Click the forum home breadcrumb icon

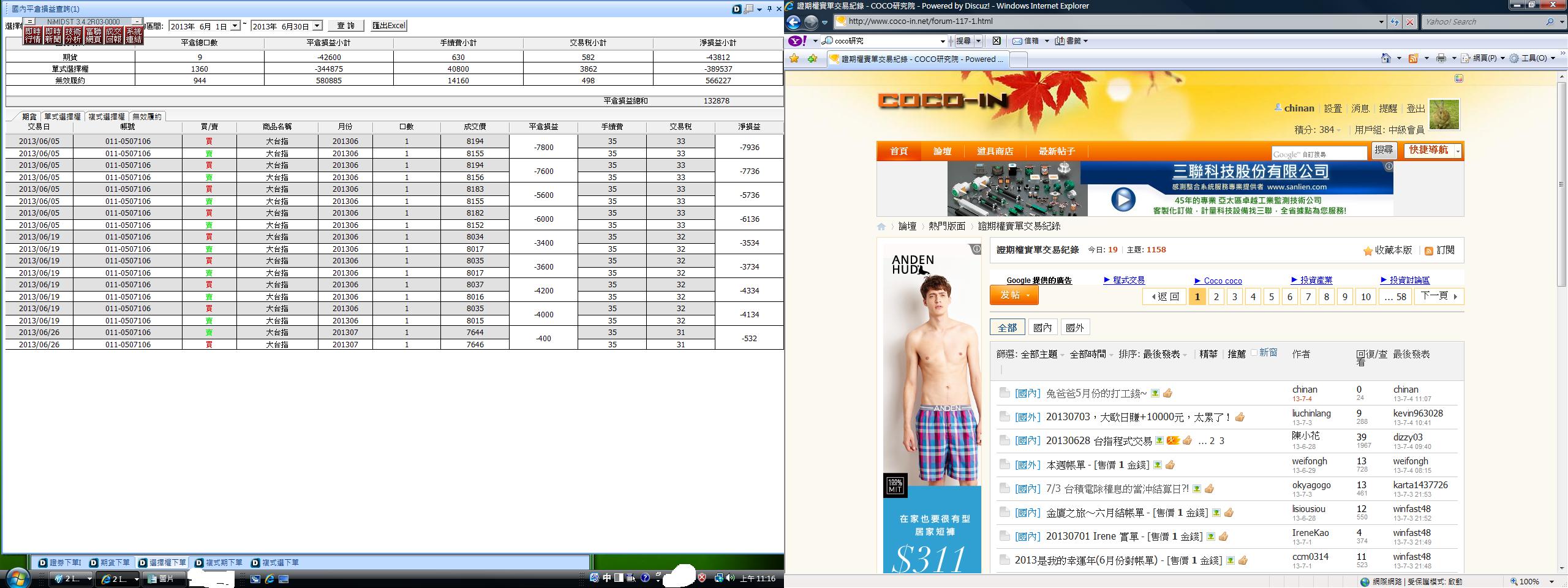[881, 227]
